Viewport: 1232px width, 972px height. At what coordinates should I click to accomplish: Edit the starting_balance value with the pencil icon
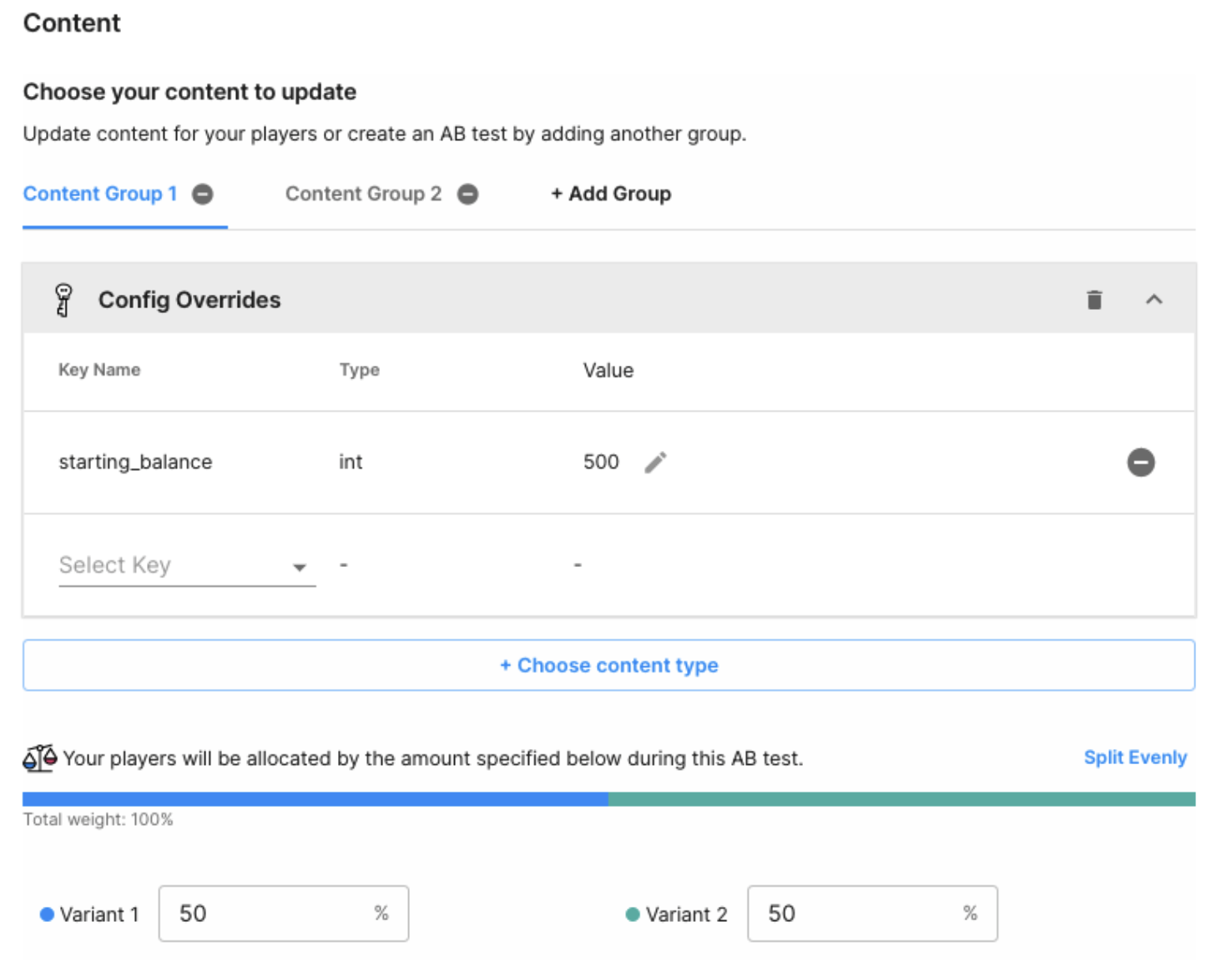656,462
